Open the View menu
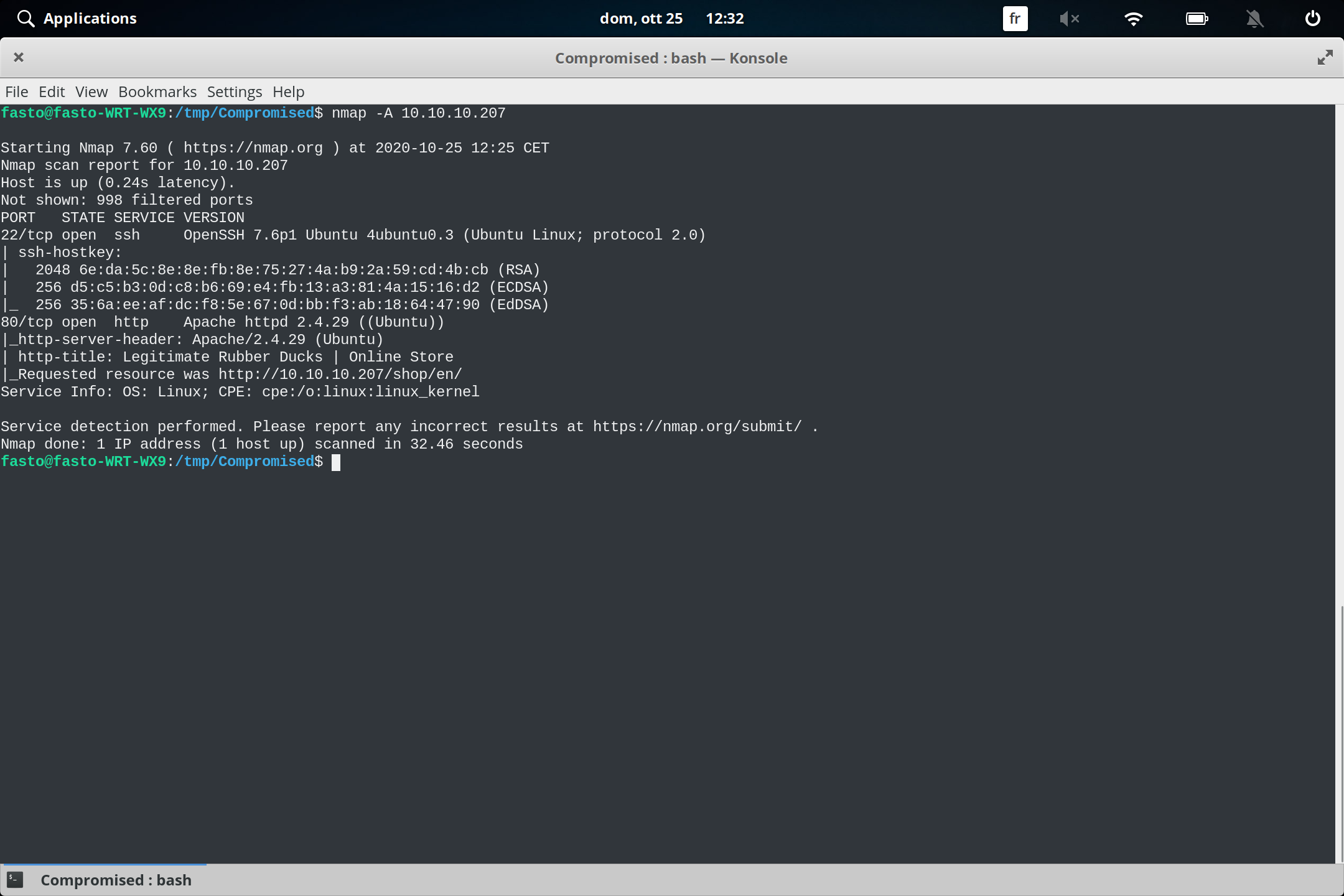The width and height of the screenshot is (1344, 896). point(91,91)
